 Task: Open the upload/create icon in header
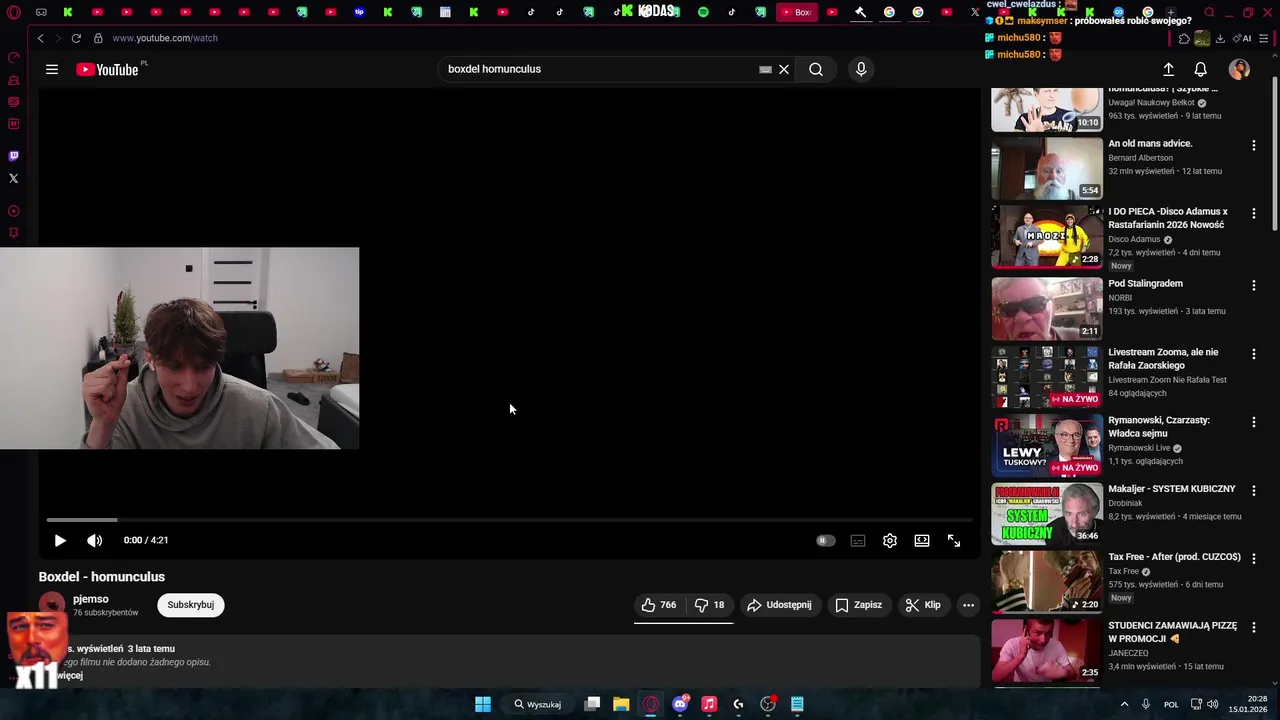coord(1168,69)
